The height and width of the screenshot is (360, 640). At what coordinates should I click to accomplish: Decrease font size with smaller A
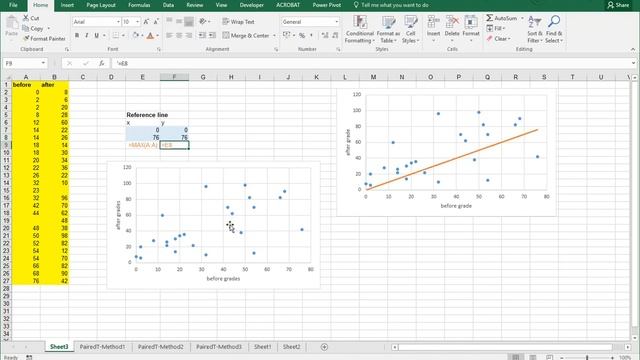156,22
